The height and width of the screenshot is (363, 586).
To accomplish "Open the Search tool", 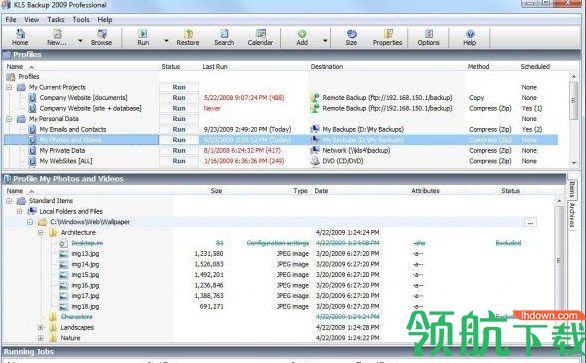I will point(224,38).
